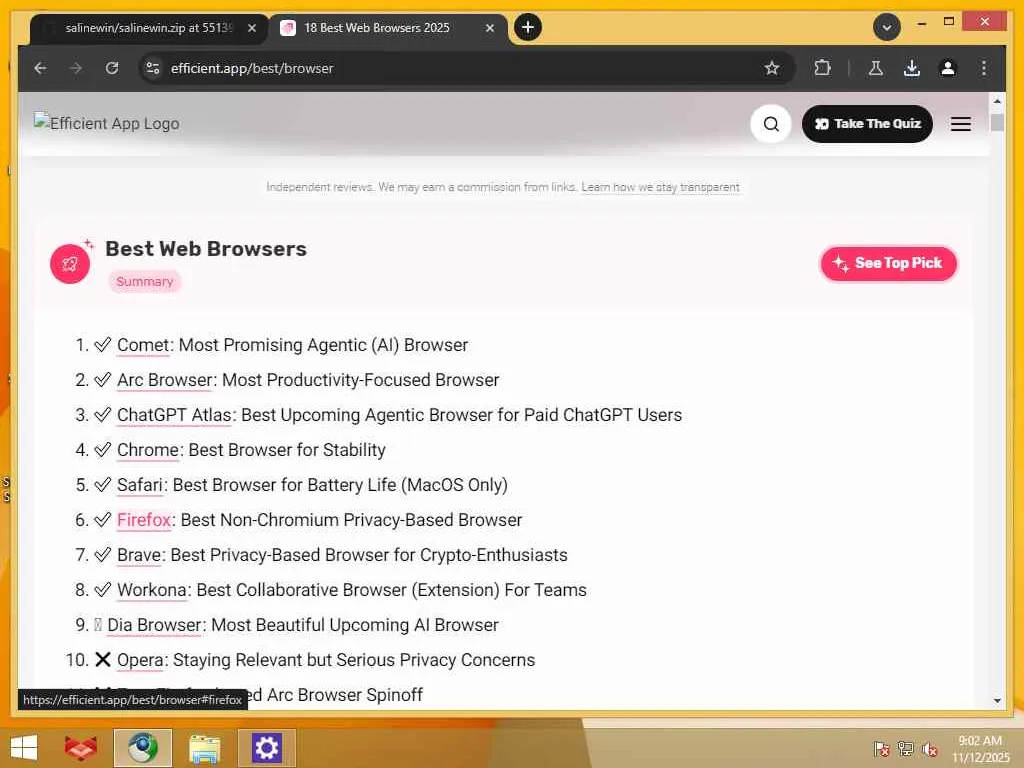Click the page scrollbar down arrow
Viewport: 1024px width, 768px height.
coord(997,700)
